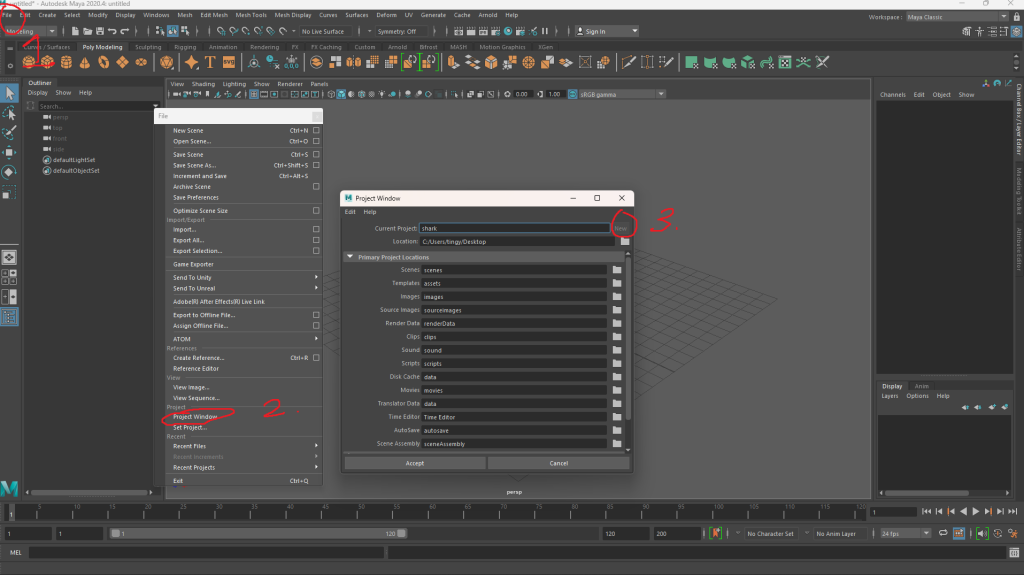Click the Save Scene floppy disk icon
This screenshot has height=575, width=1024.
100,31
